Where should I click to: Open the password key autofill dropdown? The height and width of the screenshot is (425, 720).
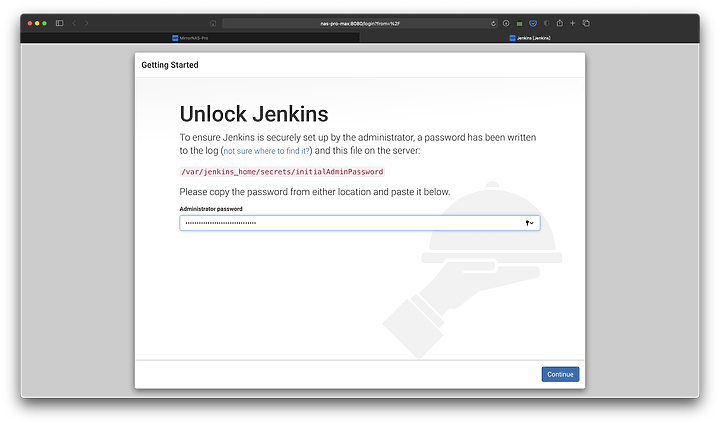click(x=529, y=223)
